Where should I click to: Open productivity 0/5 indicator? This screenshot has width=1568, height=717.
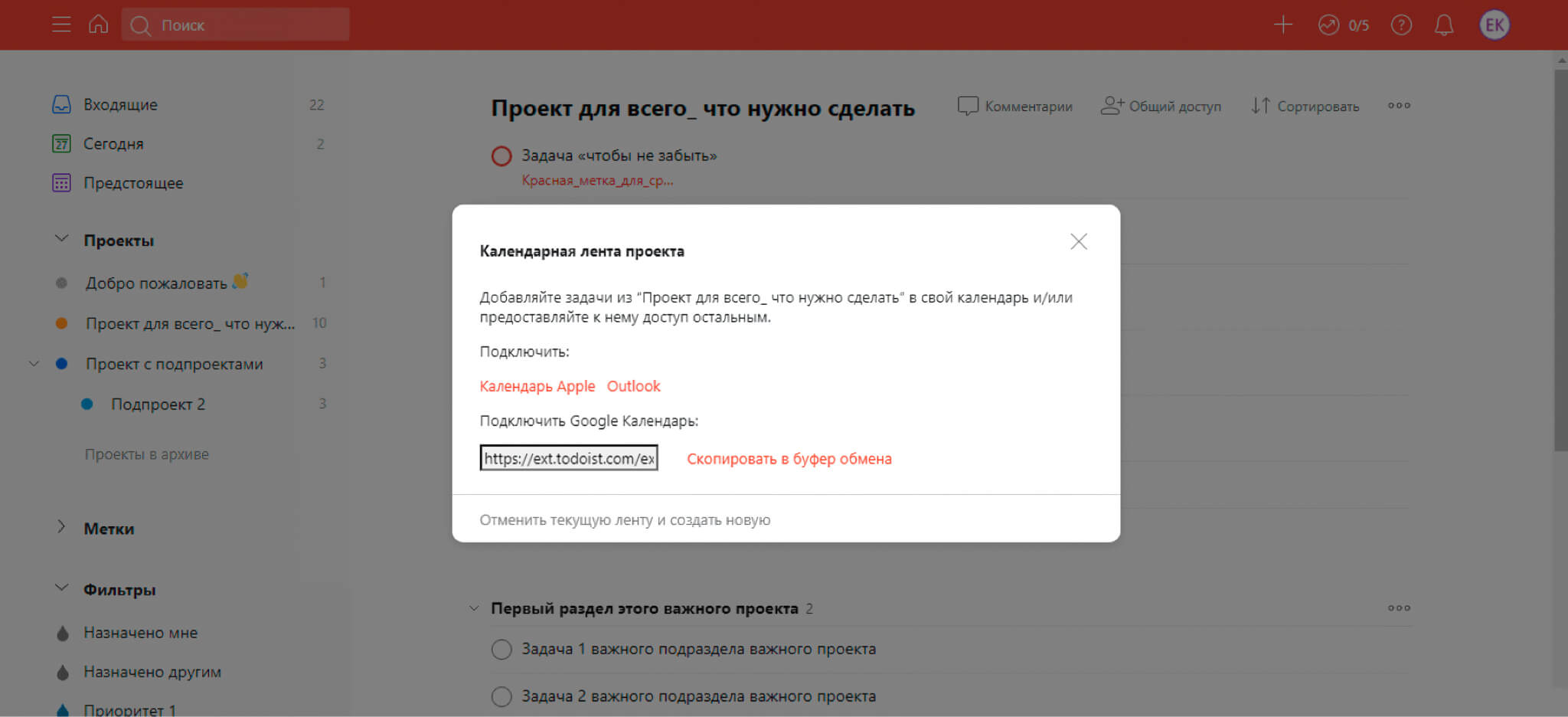1344,25
